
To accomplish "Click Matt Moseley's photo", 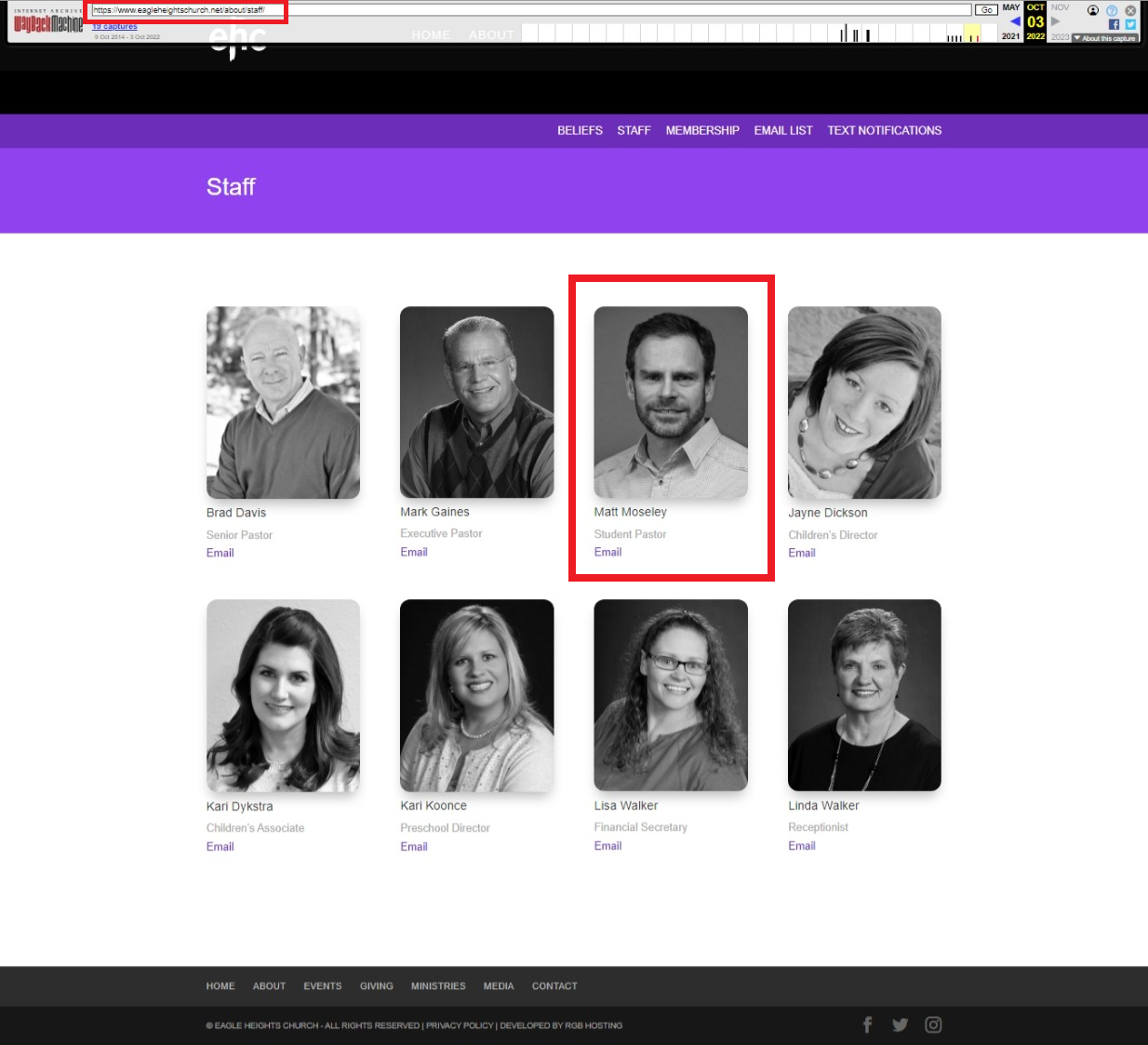I will (671, 402).
